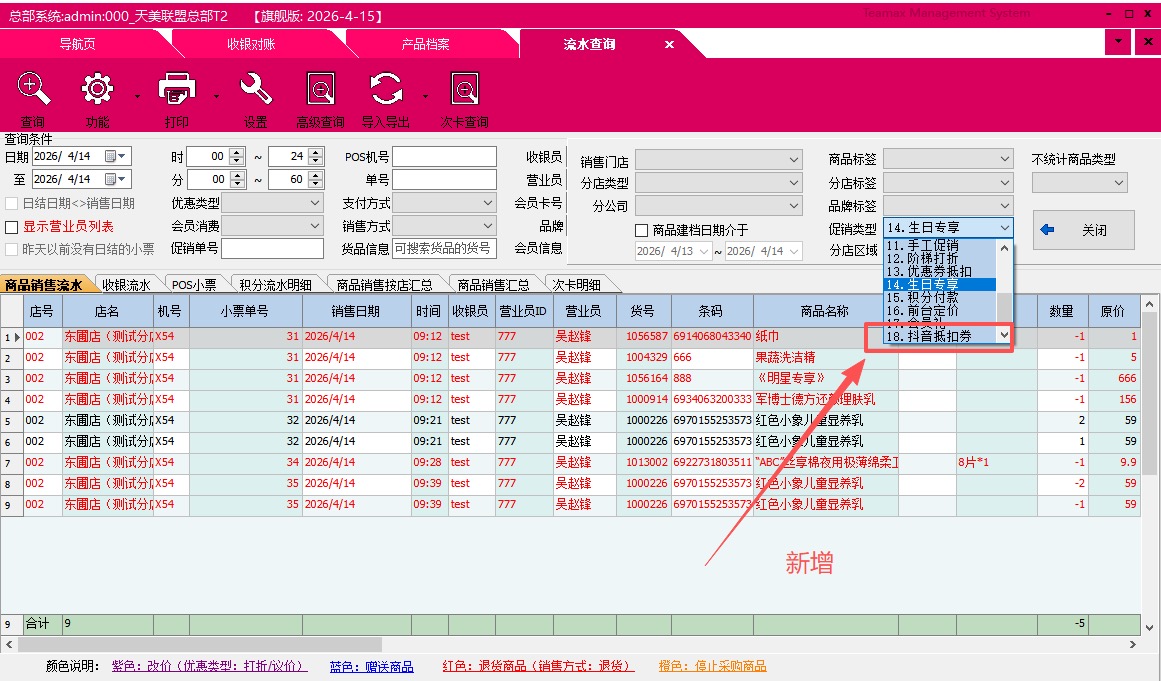Toggle the 商品建档日期介于 checkbox
Viewport: 1161px width, 681px height.
coord(642,230)
